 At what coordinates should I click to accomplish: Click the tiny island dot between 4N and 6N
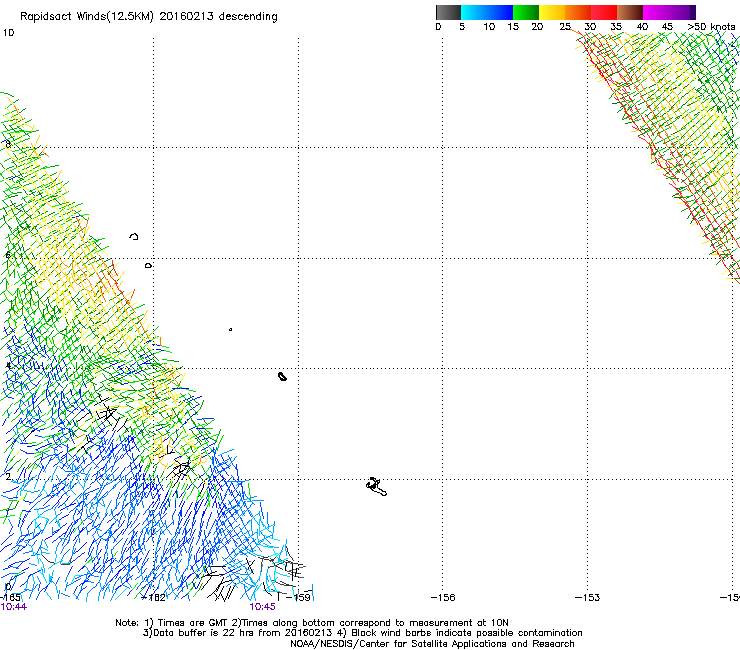(230, 329)
